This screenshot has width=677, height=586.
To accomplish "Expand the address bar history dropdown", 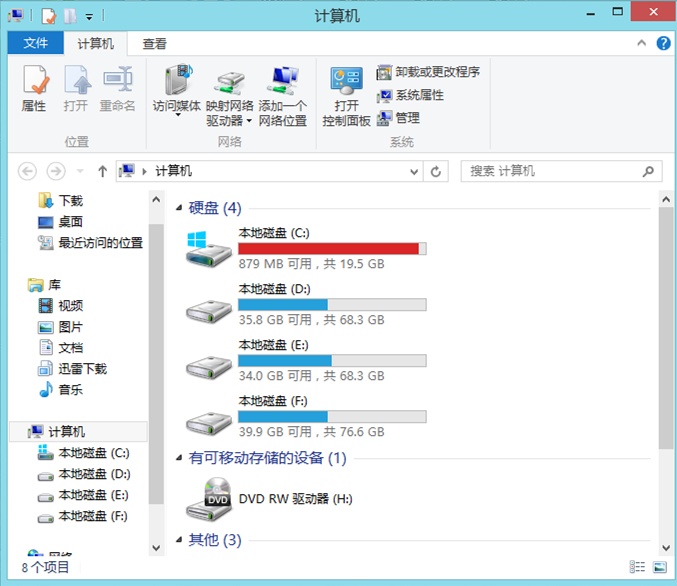I will [414, 171].
